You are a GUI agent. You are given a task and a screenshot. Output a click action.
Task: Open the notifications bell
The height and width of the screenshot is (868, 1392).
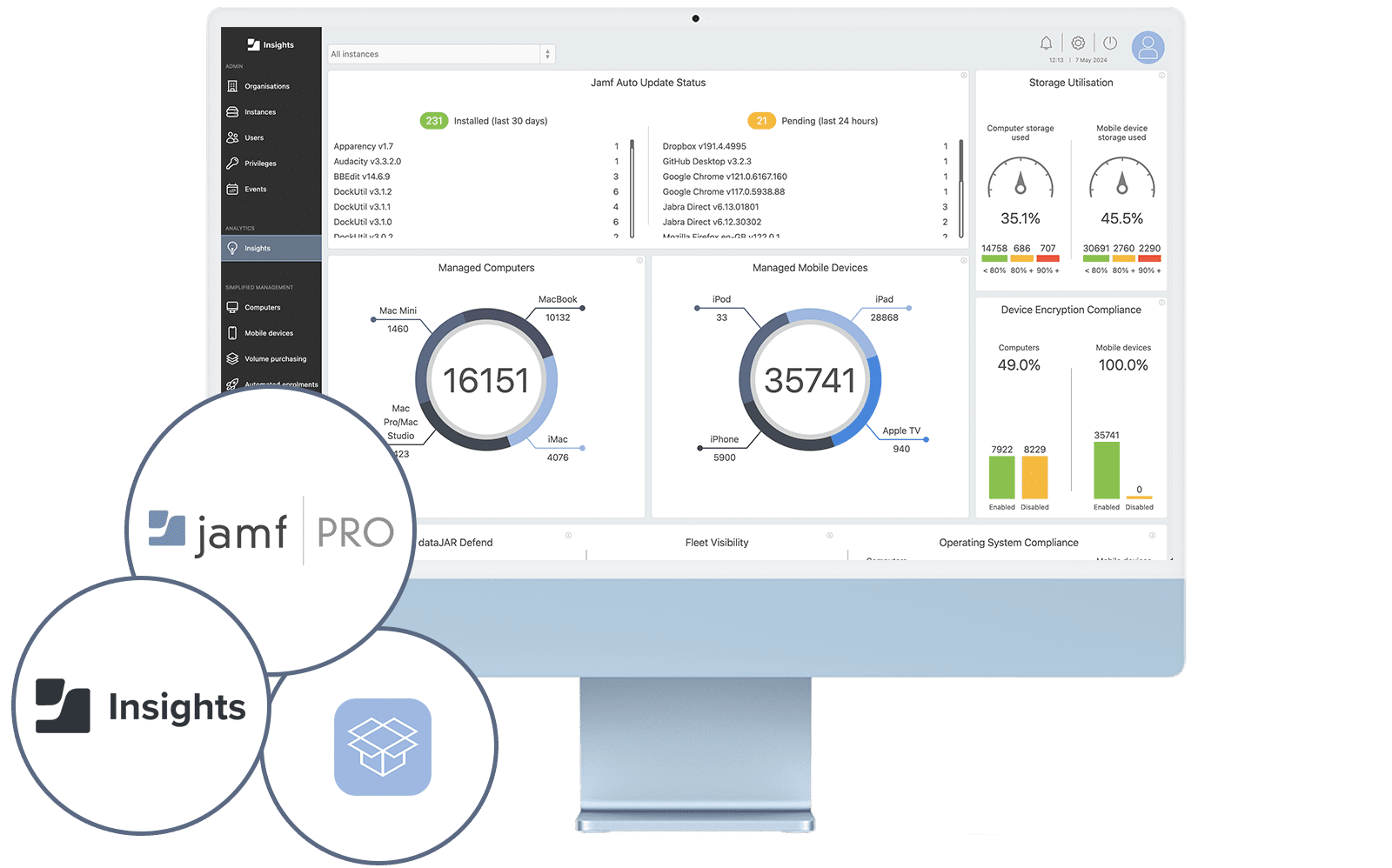[1046, 43]
